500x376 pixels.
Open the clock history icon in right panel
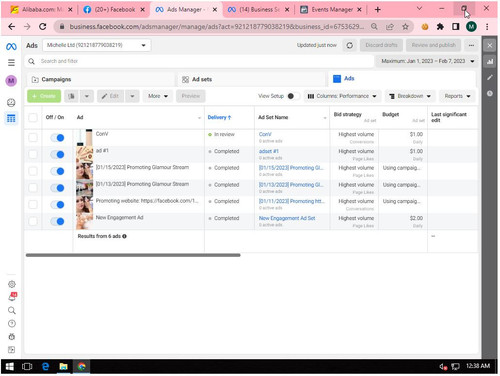[490, 94]
